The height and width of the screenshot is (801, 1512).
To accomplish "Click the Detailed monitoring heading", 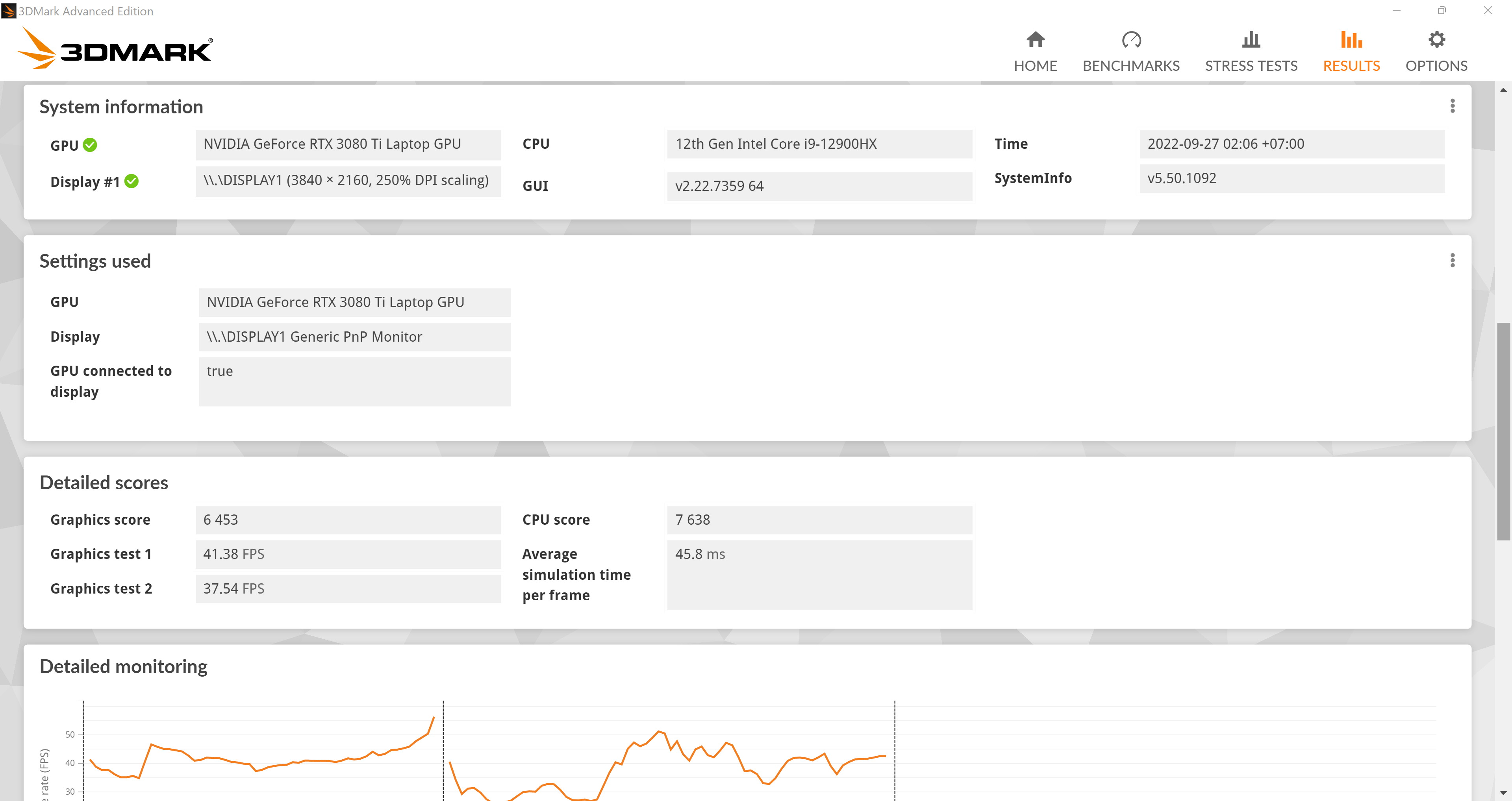I will click(x=123, y=667).
